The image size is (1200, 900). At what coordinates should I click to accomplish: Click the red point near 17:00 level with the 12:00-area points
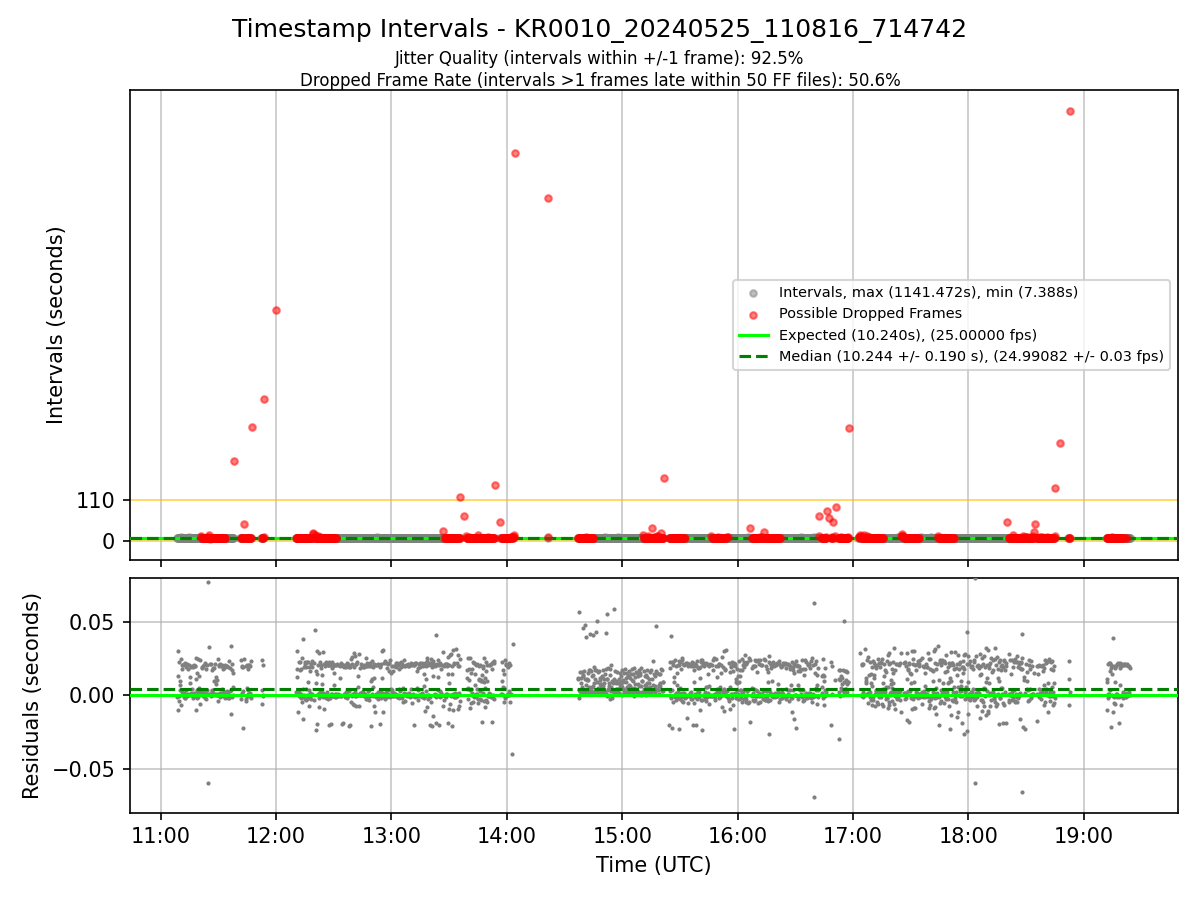(849, 428)
